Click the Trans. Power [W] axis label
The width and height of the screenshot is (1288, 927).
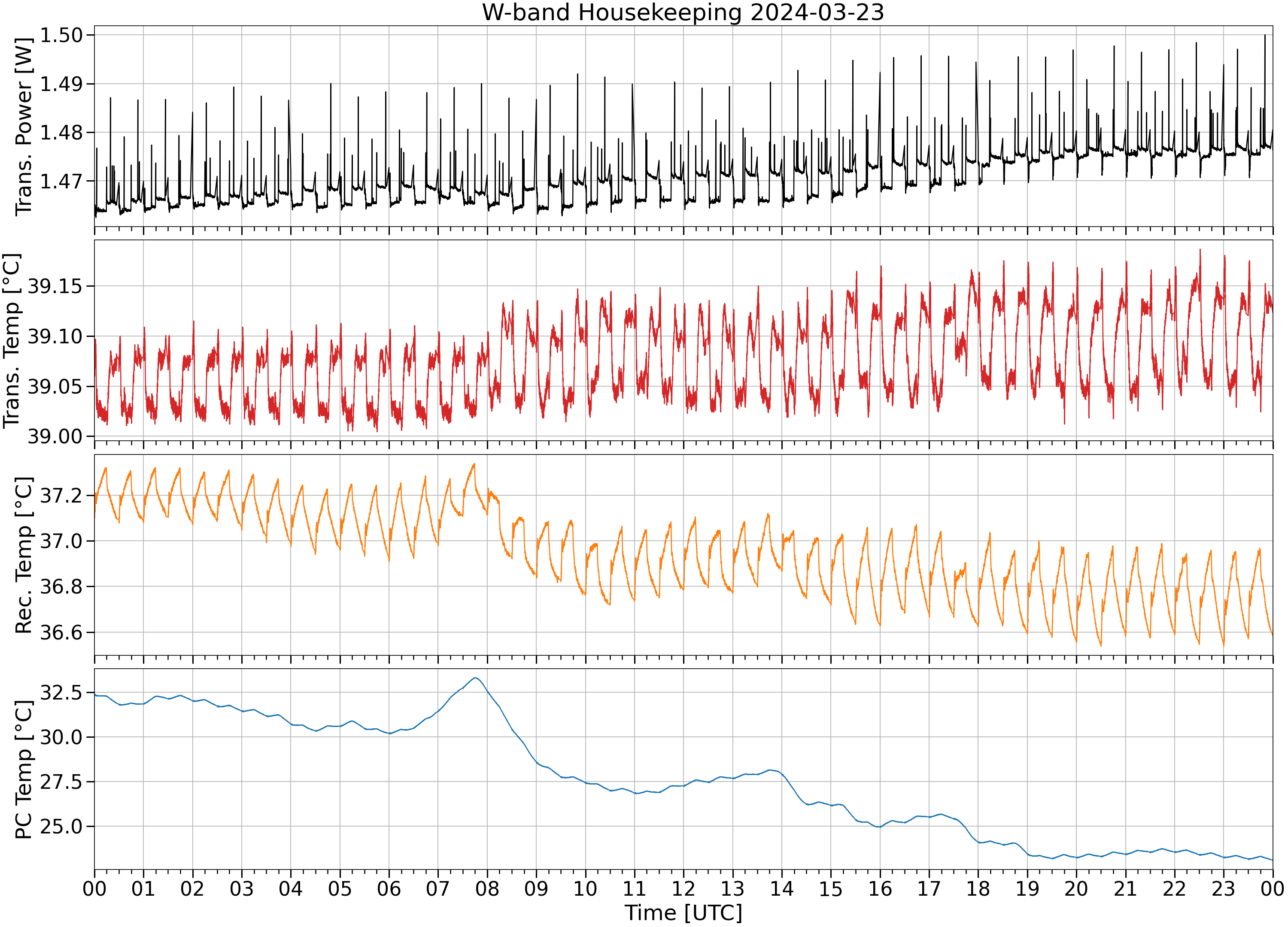point(23,126)
